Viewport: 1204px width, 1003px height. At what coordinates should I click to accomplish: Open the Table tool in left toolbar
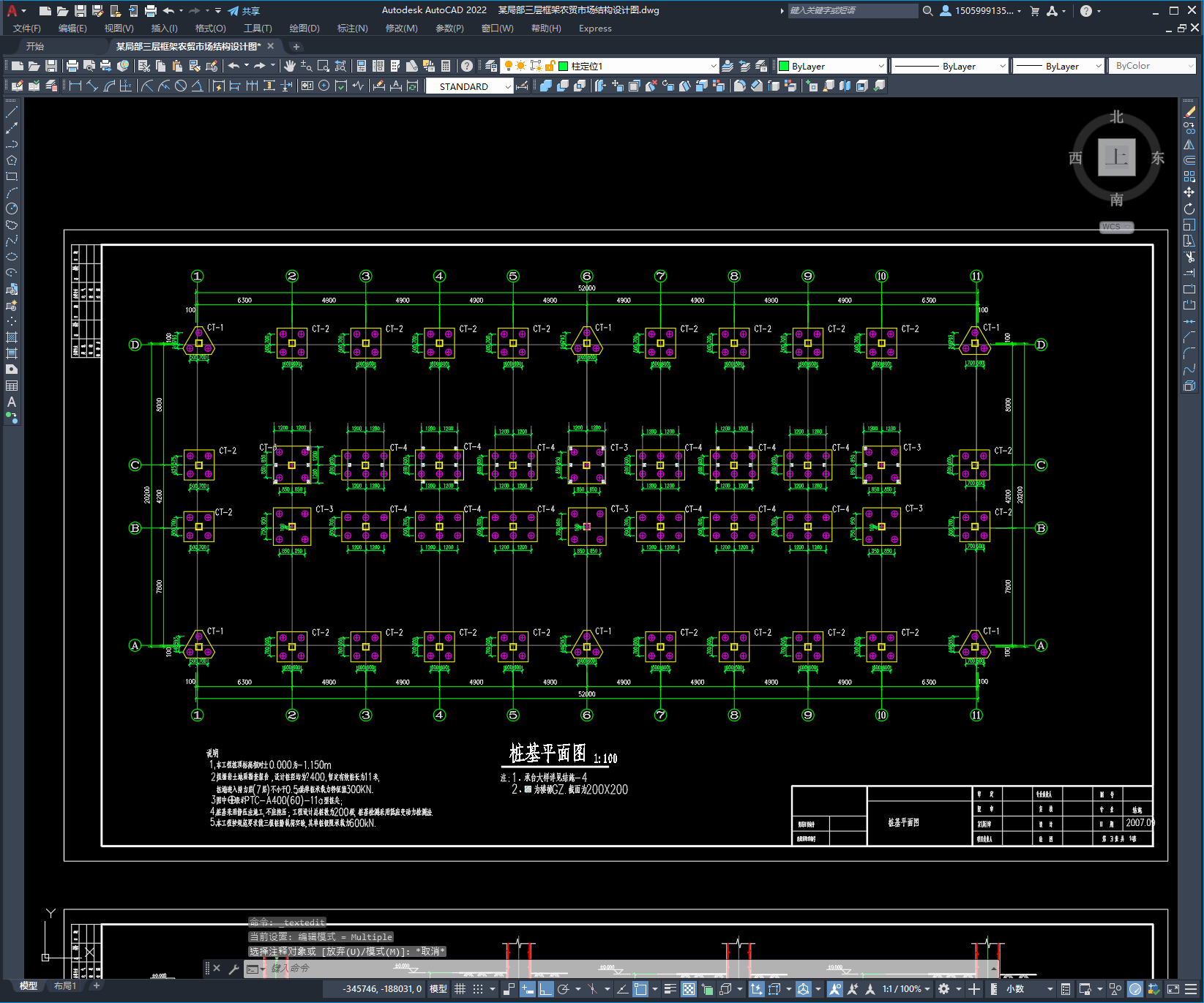click(x=12, y=386)
